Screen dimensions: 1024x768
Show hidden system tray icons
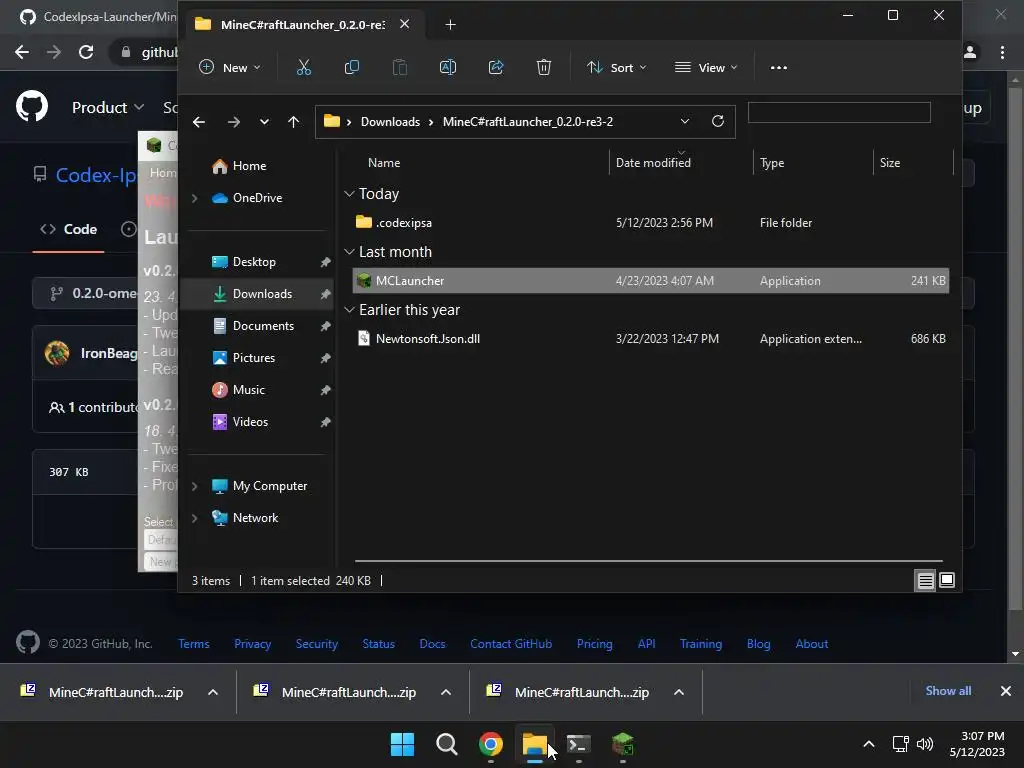869,744
